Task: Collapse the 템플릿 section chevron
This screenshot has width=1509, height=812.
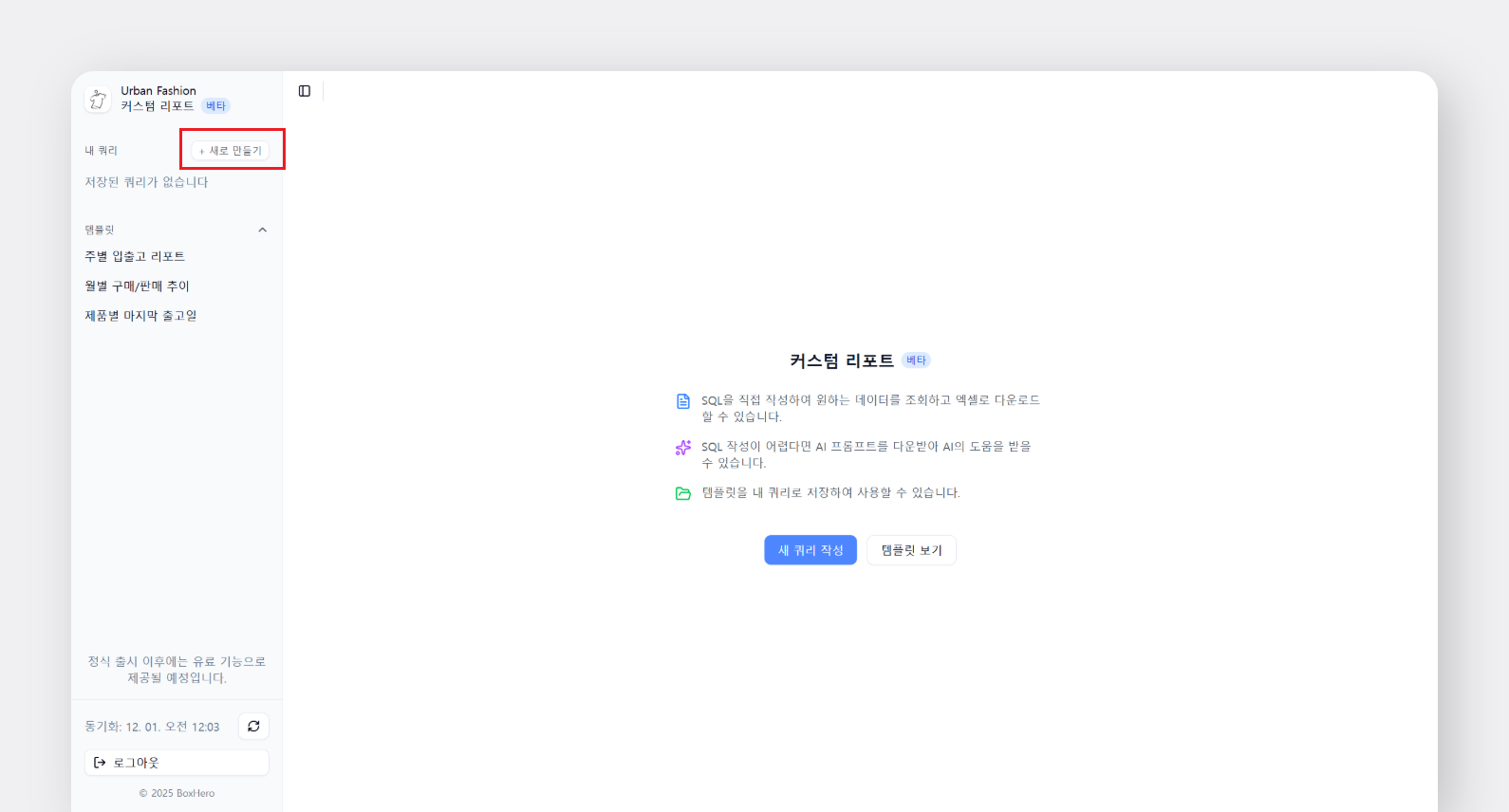Action: (x=263, y=230)
